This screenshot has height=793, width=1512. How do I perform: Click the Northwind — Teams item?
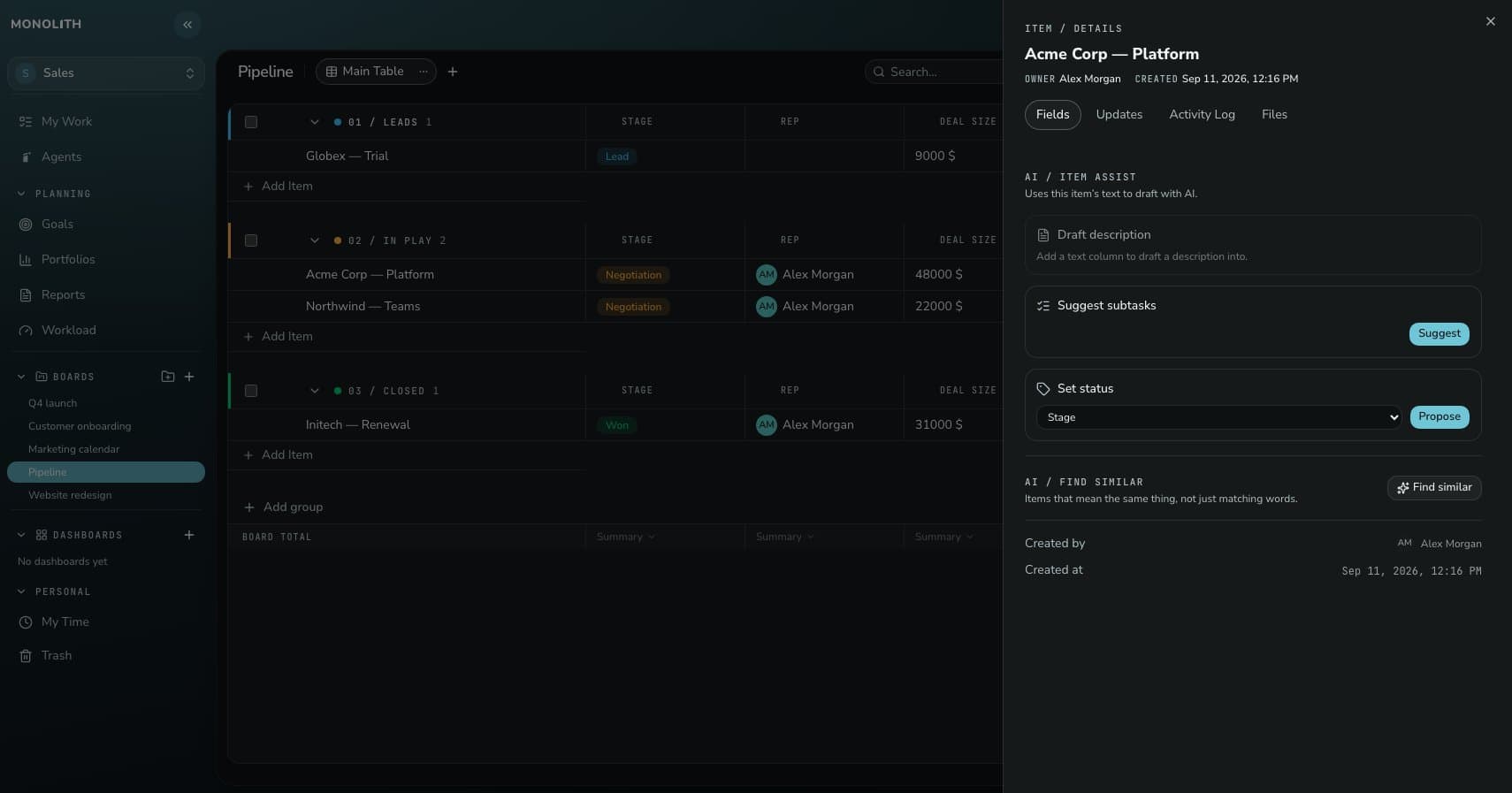point(363,307)
